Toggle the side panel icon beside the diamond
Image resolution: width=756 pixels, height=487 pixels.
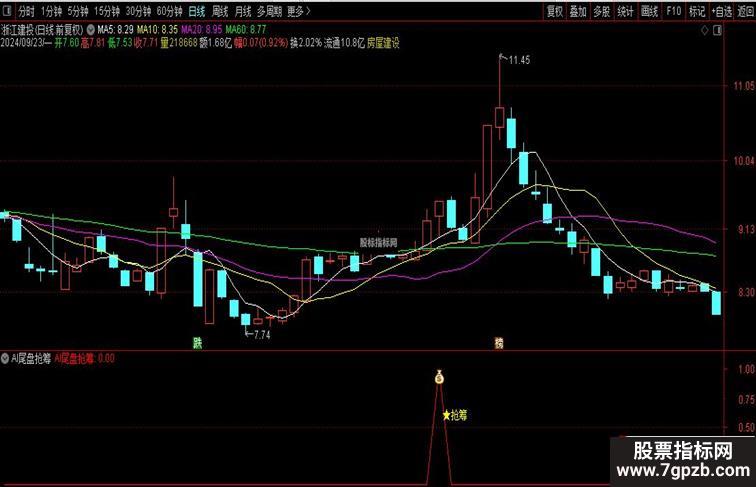tap(717, 30)
